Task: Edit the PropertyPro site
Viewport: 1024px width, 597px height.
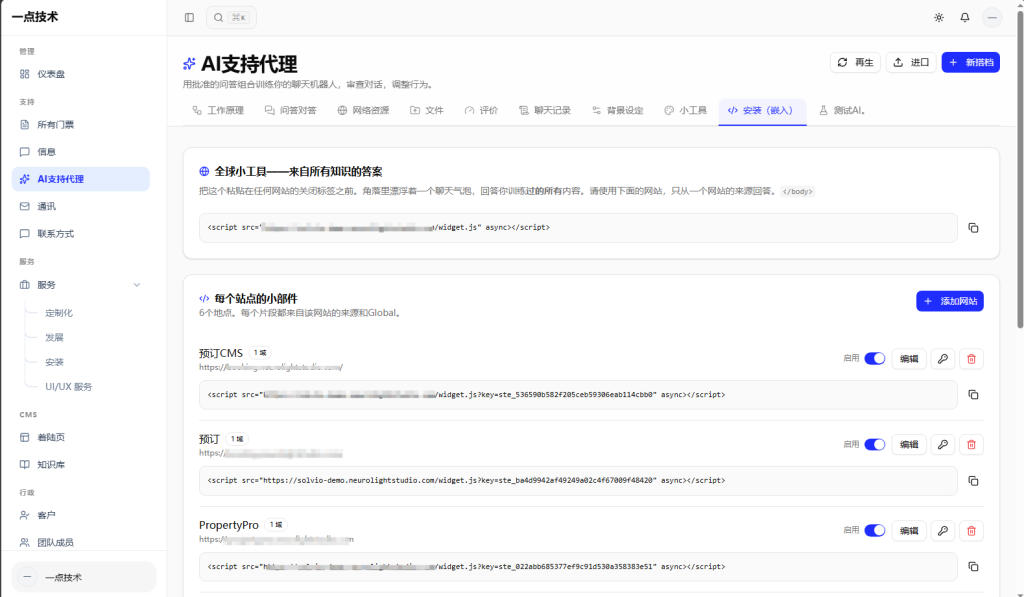Action: pos(909,530)
